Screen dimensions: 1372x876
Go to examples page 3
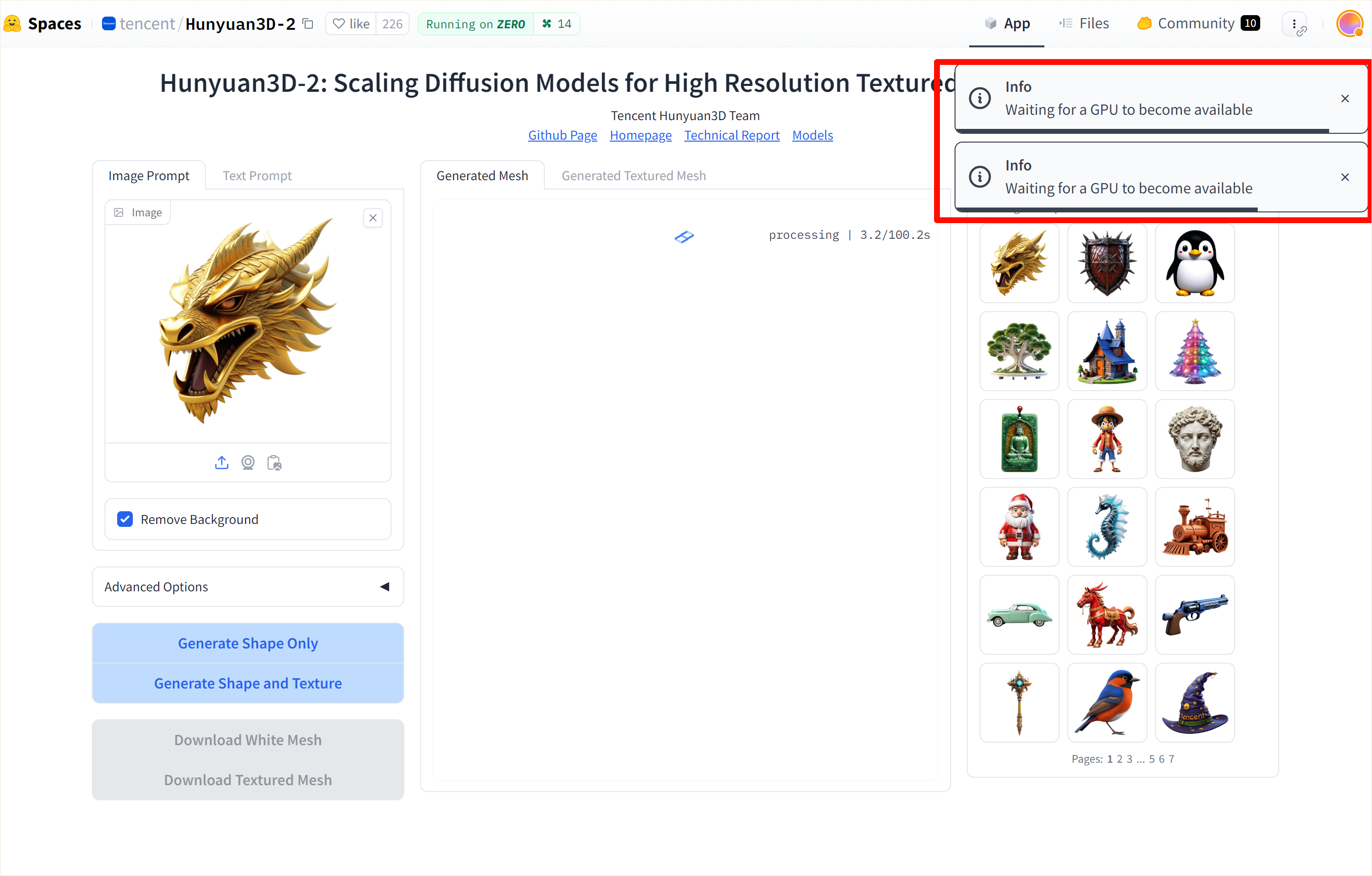1129,759
